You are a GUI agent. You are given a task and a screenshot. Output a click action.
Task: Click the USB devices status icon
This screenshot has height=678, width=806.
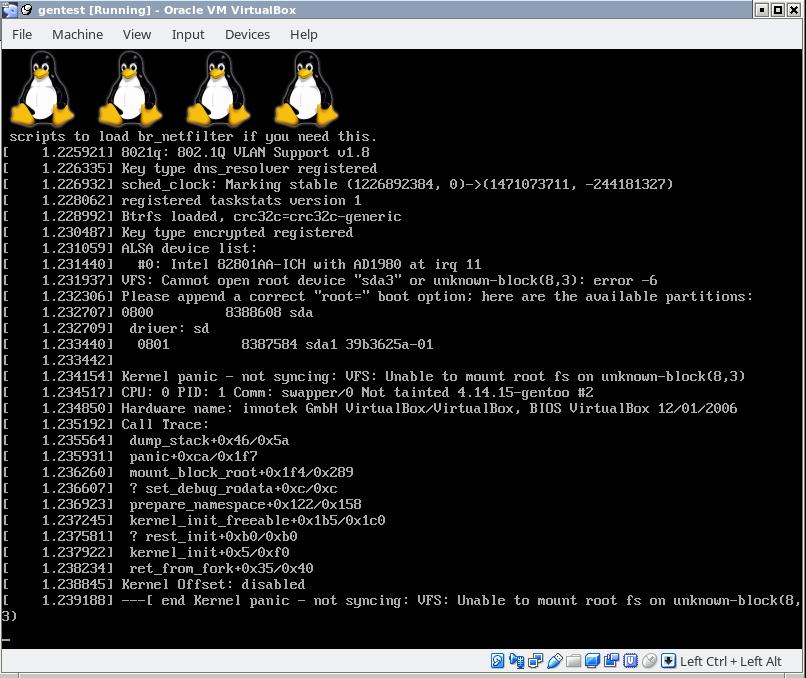[x=555, y=661]
